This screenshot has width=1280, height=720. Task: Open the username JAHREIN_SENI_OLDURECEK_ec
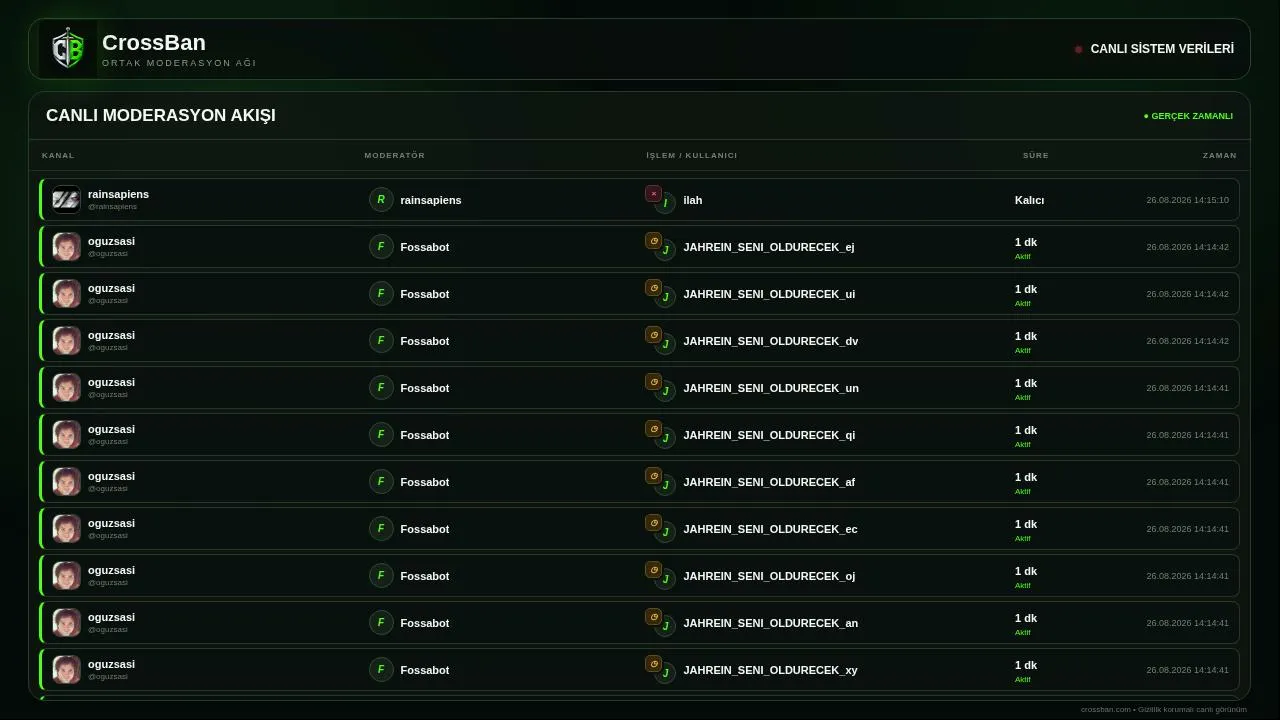pos(770,529)
